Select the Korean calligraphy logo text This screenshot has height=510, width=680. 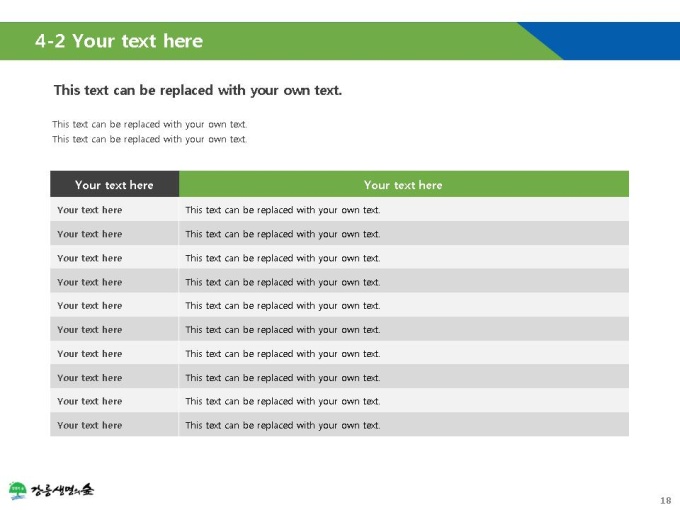tap(62, 490)
